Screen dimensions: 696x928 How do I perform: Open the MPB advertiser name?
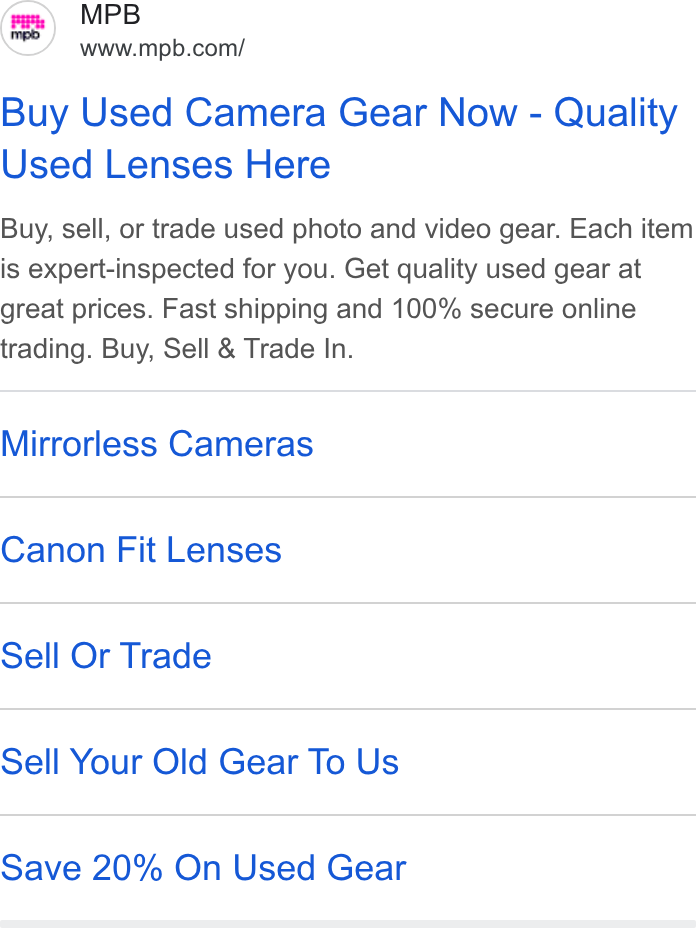point(110,15)
